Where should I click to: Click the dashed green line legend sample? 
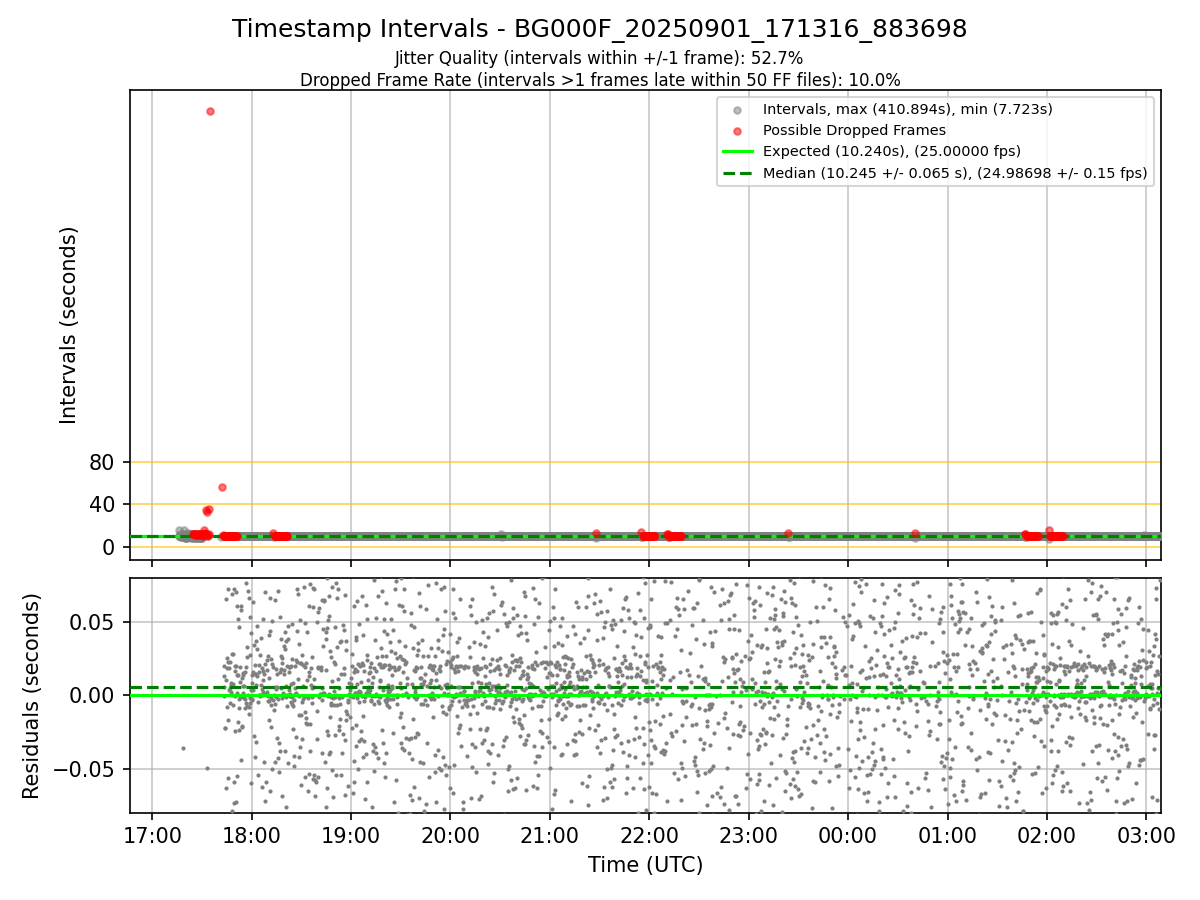(737, 173)
